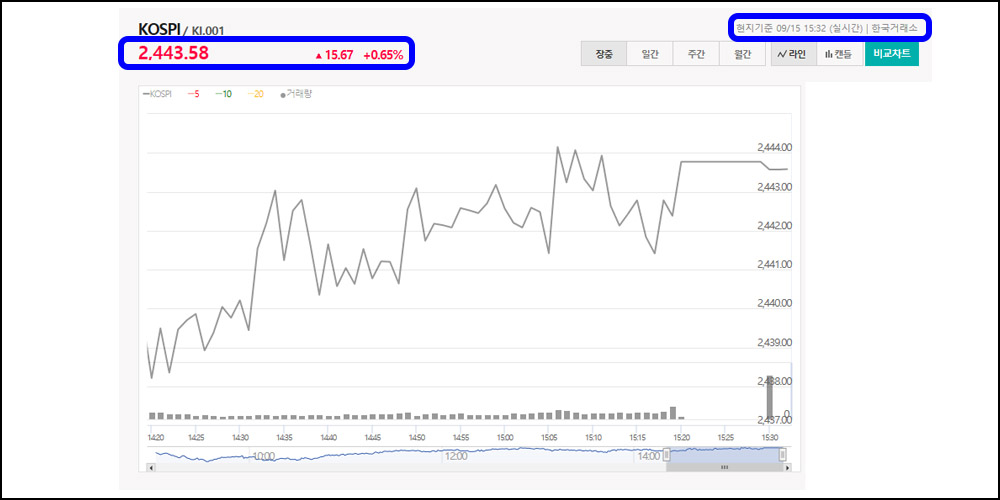The height and width of the screenshot is (500, 1000).
Task: Grab the left range handle on navigator
Action: pos(666,455)
